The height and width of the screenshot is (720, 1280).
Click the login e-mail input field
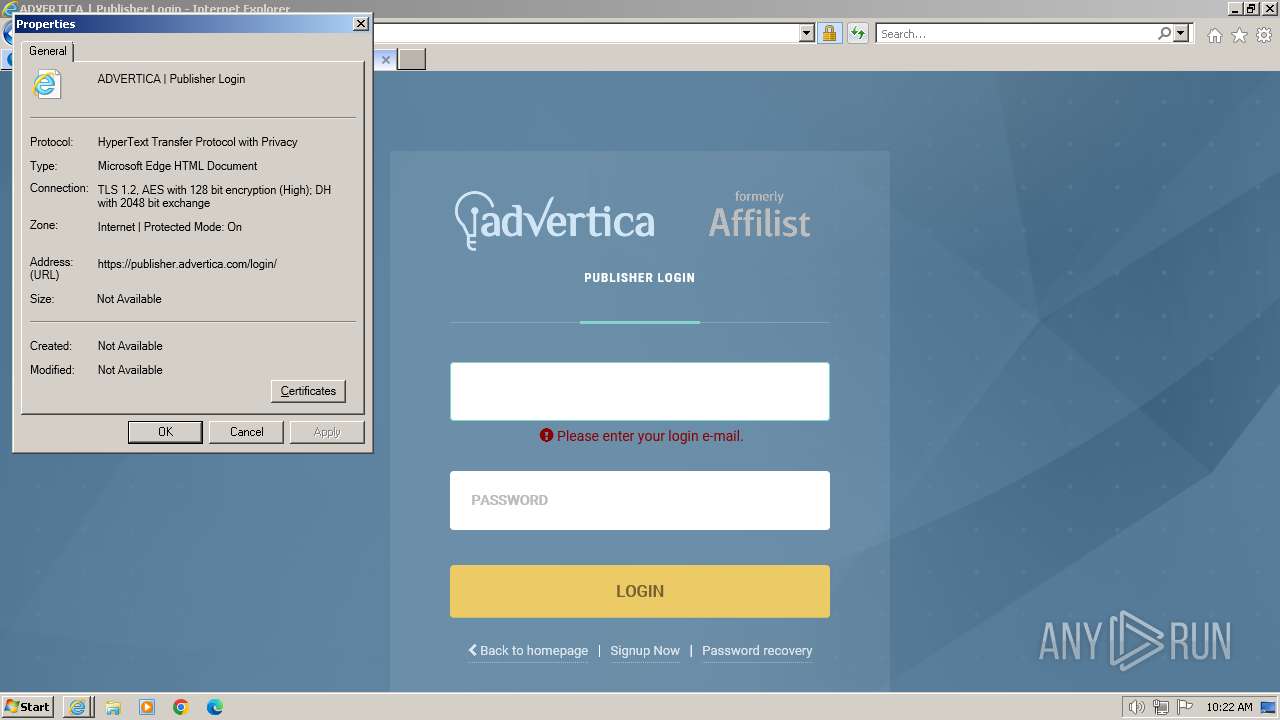point(640,391)
